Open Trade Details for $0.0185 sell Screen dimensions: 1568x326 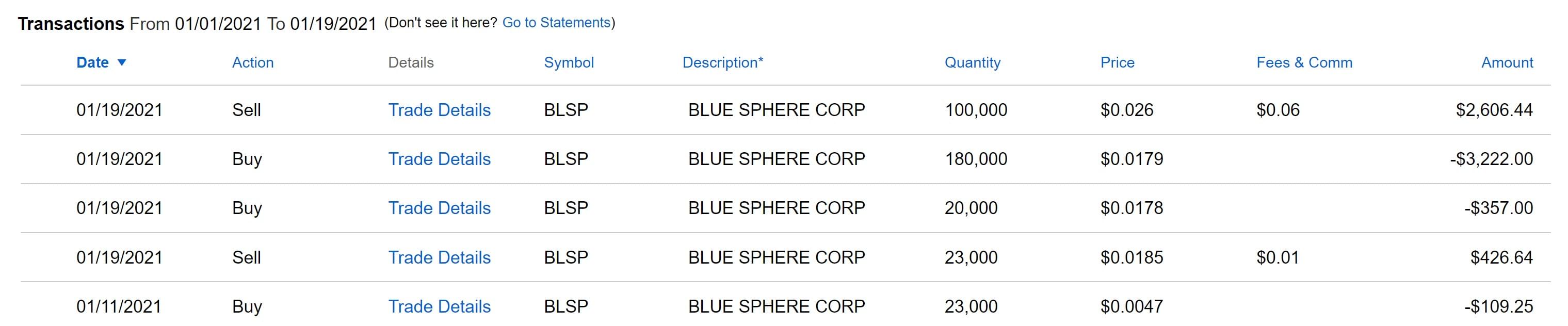(x=439, y=257)
